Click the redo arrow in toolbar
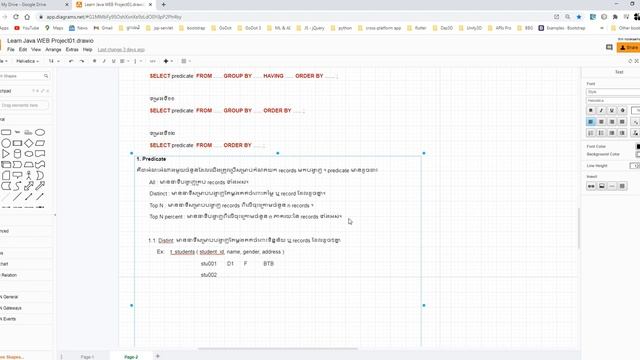 coord(82,61)
